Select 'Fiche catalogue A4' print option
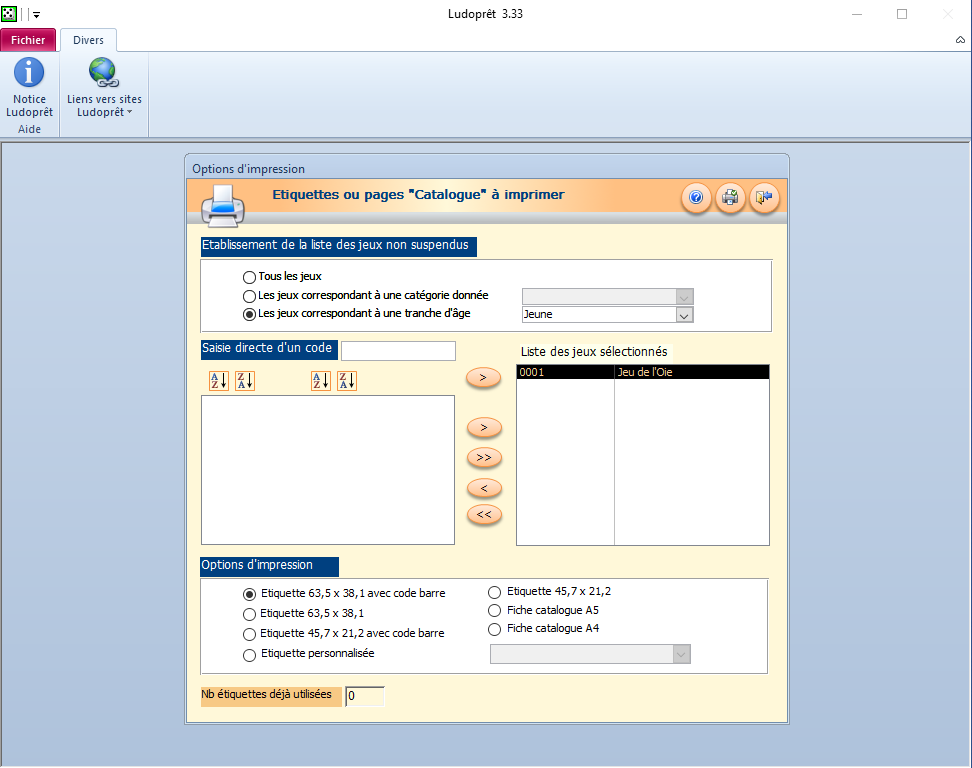972x768 pixels. [493, 629]
